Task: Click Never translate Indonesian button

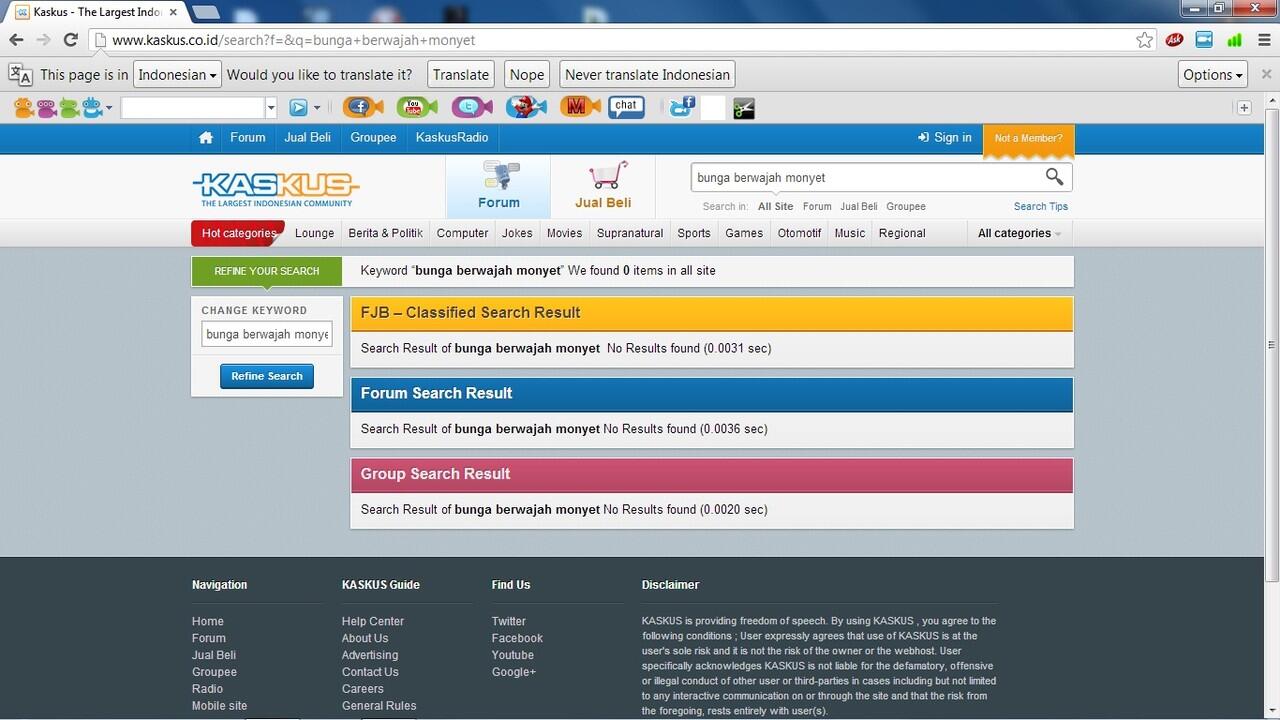Action: (x=647, y=74)
